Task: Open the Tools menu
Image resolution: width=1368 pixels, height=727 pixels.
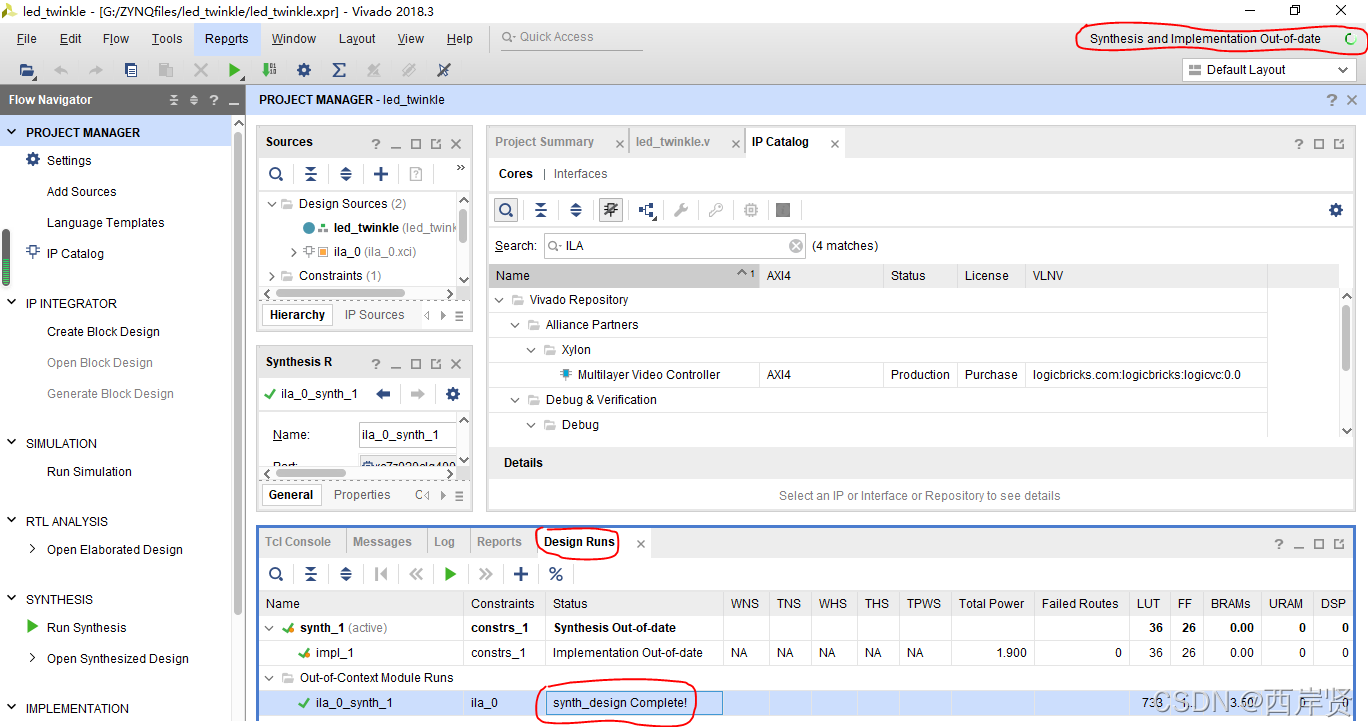Action: click(167, 39)
